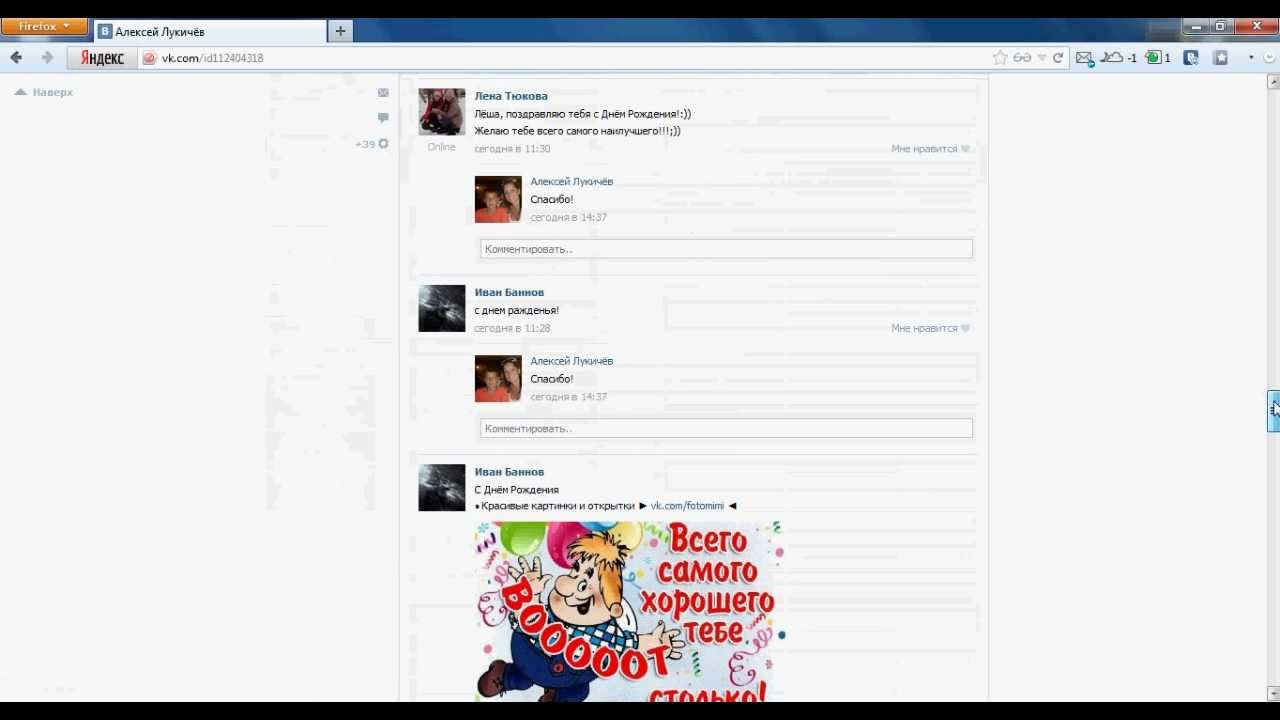Click the speech bubble icon in left column
1280x720 pixels.
pos(383,118)
